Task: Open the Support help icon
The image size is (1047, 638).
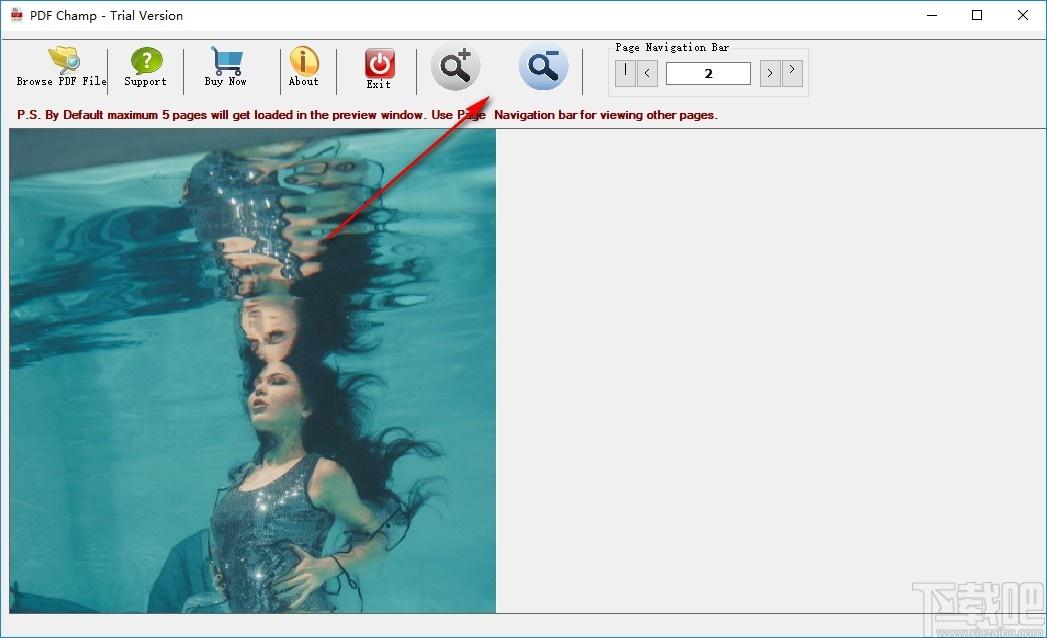Action: [x=146, y=67]
